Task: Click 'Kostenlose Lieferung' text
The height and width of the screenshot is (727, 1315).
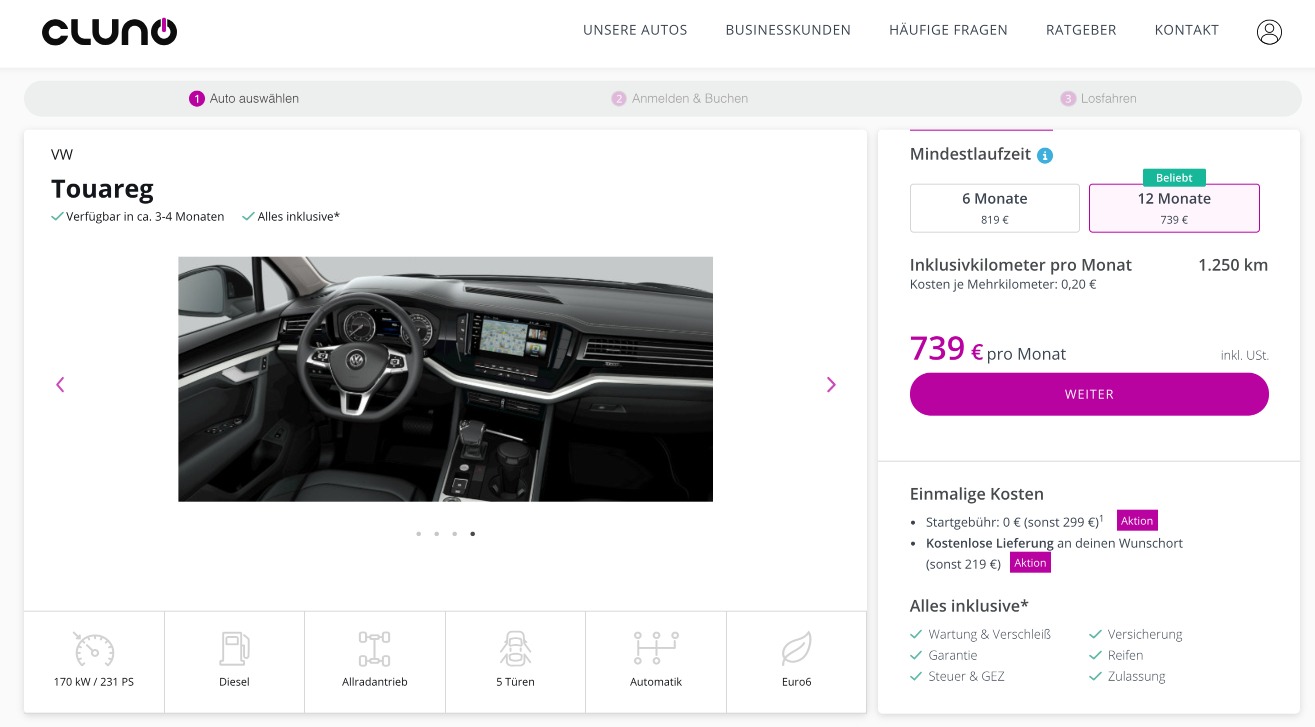Action: (x=990, y=543)
